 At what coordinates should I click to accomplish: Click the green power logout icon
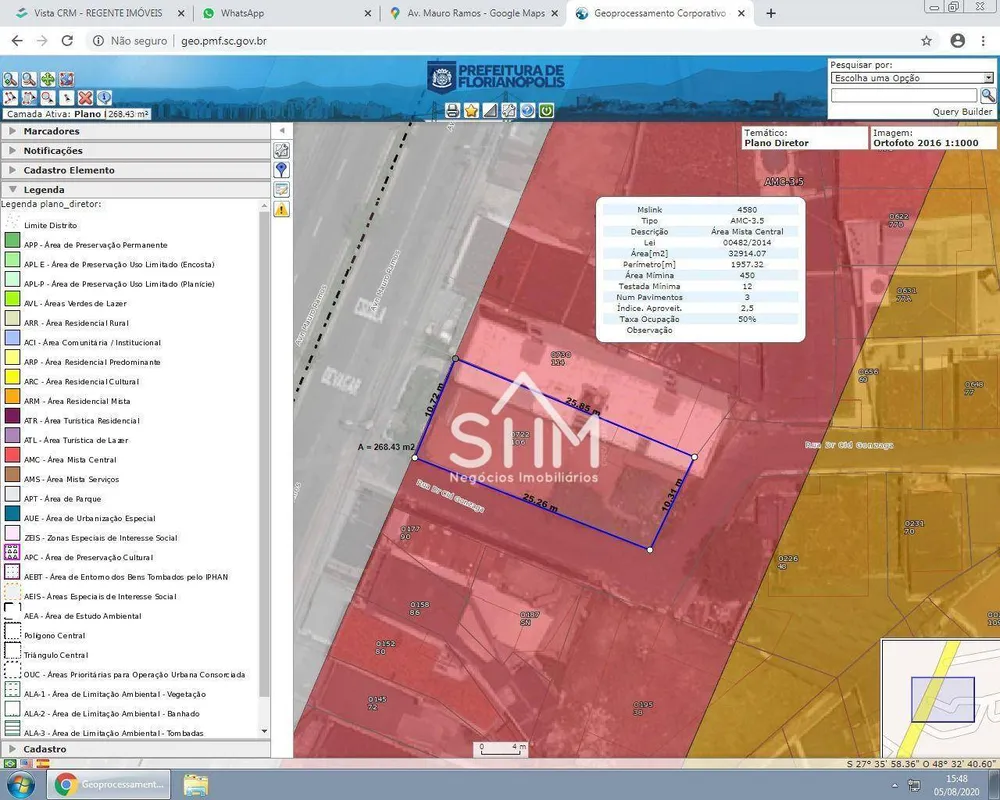tap(546, 110)
